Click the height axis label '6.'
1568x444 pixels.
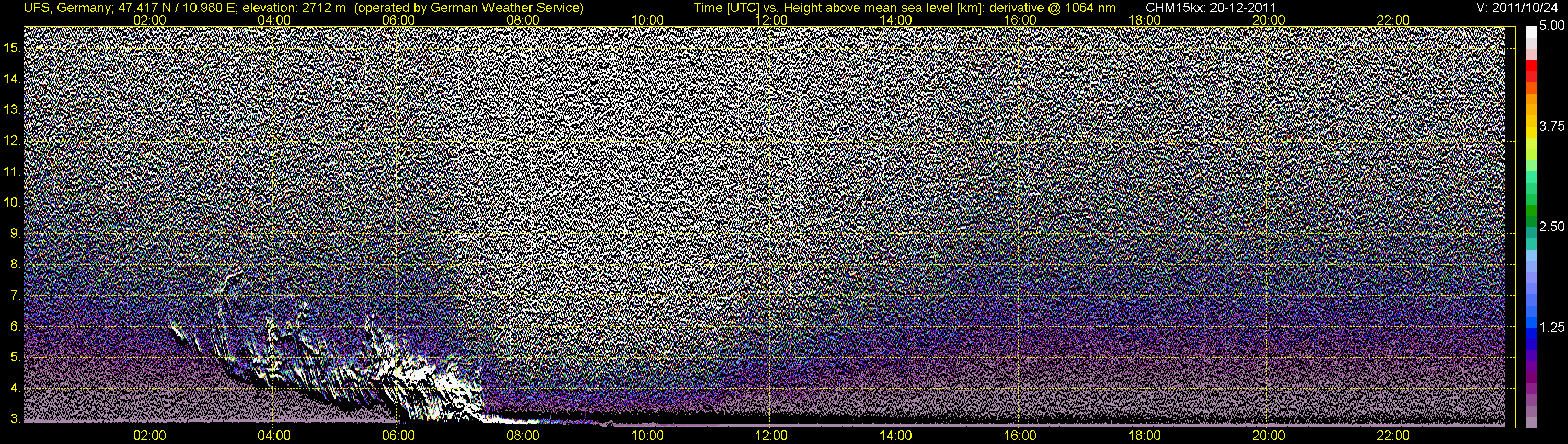[15, 326]
